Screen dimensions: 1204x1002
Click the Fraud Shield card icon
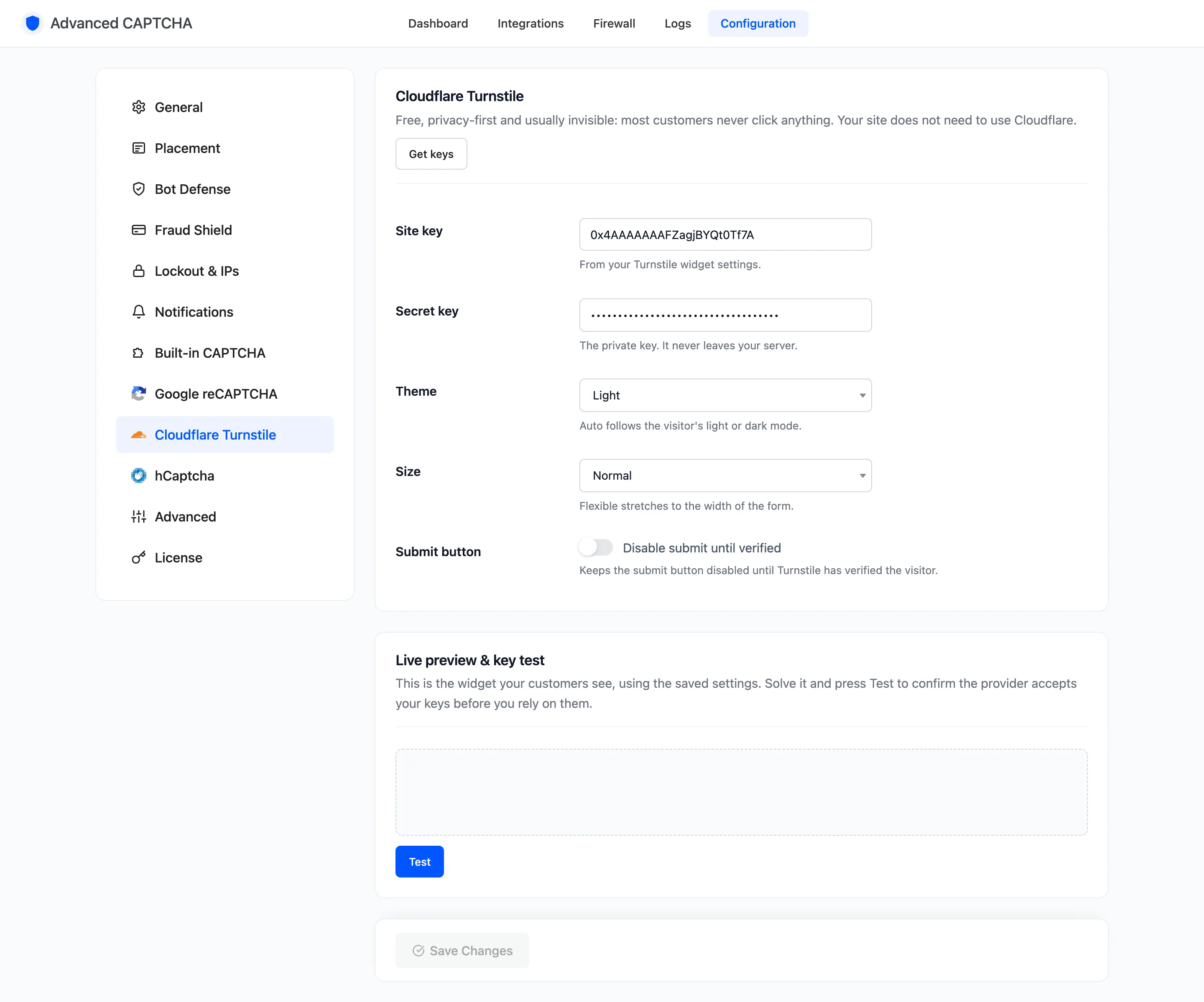point(139,230)
